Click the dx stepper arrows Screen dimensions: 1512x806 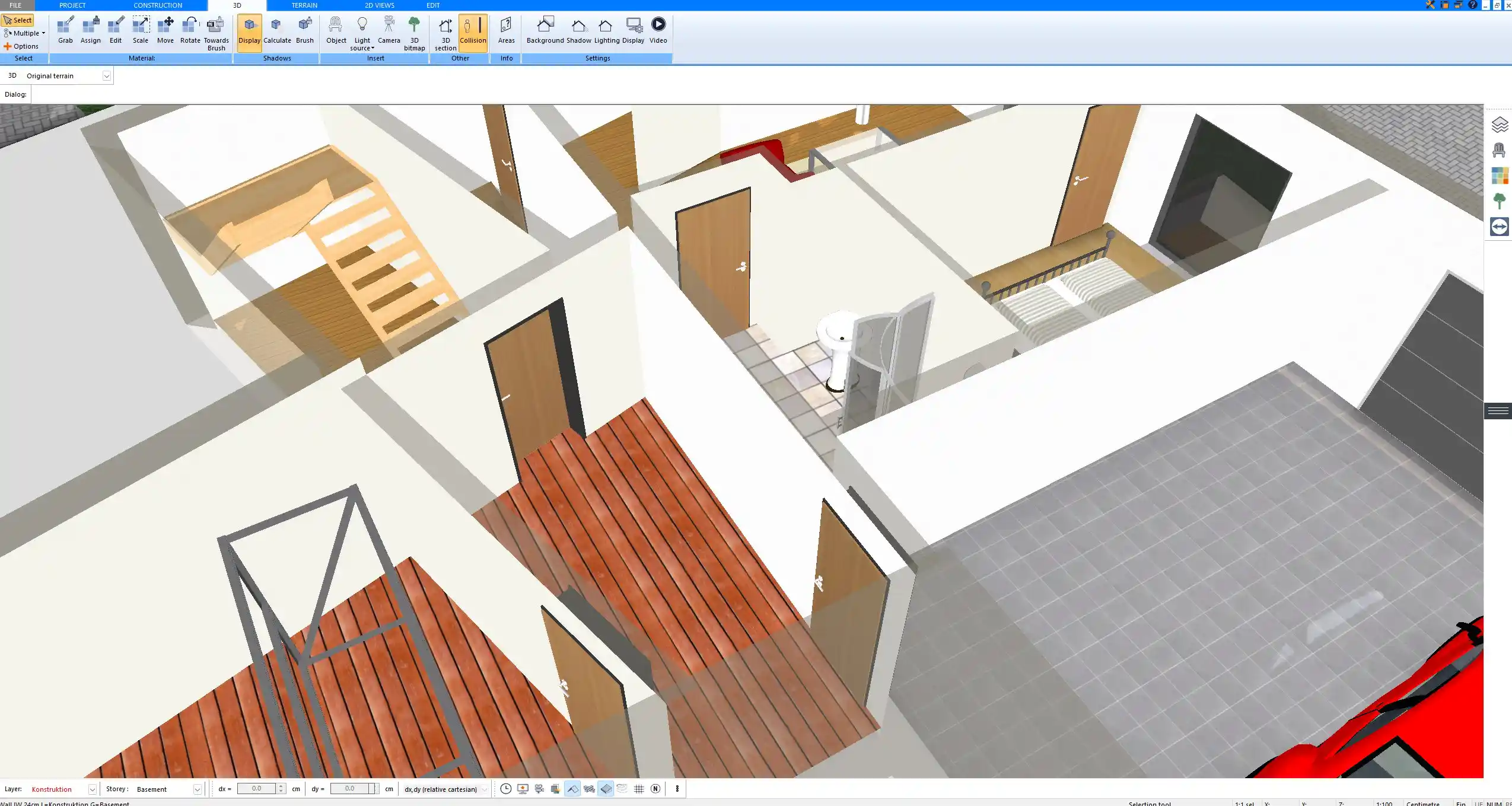(x=281, y=789)
